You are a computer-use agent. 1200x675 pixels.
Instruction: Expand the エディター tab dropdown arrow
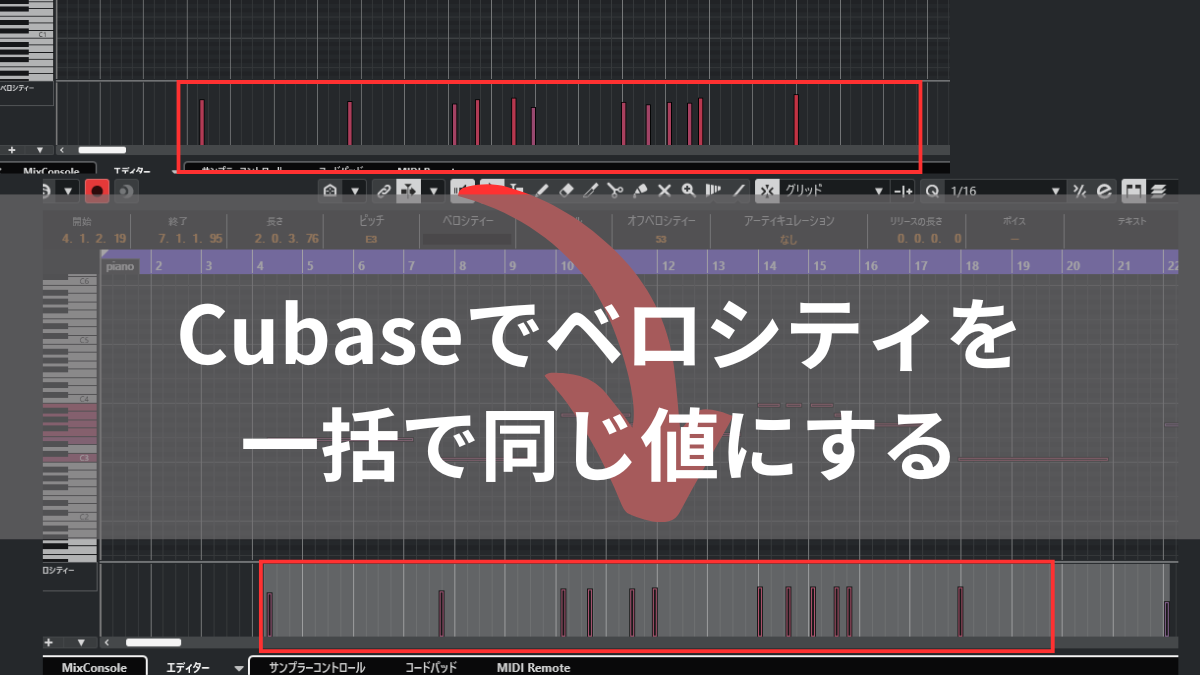(x=238, y=666)
